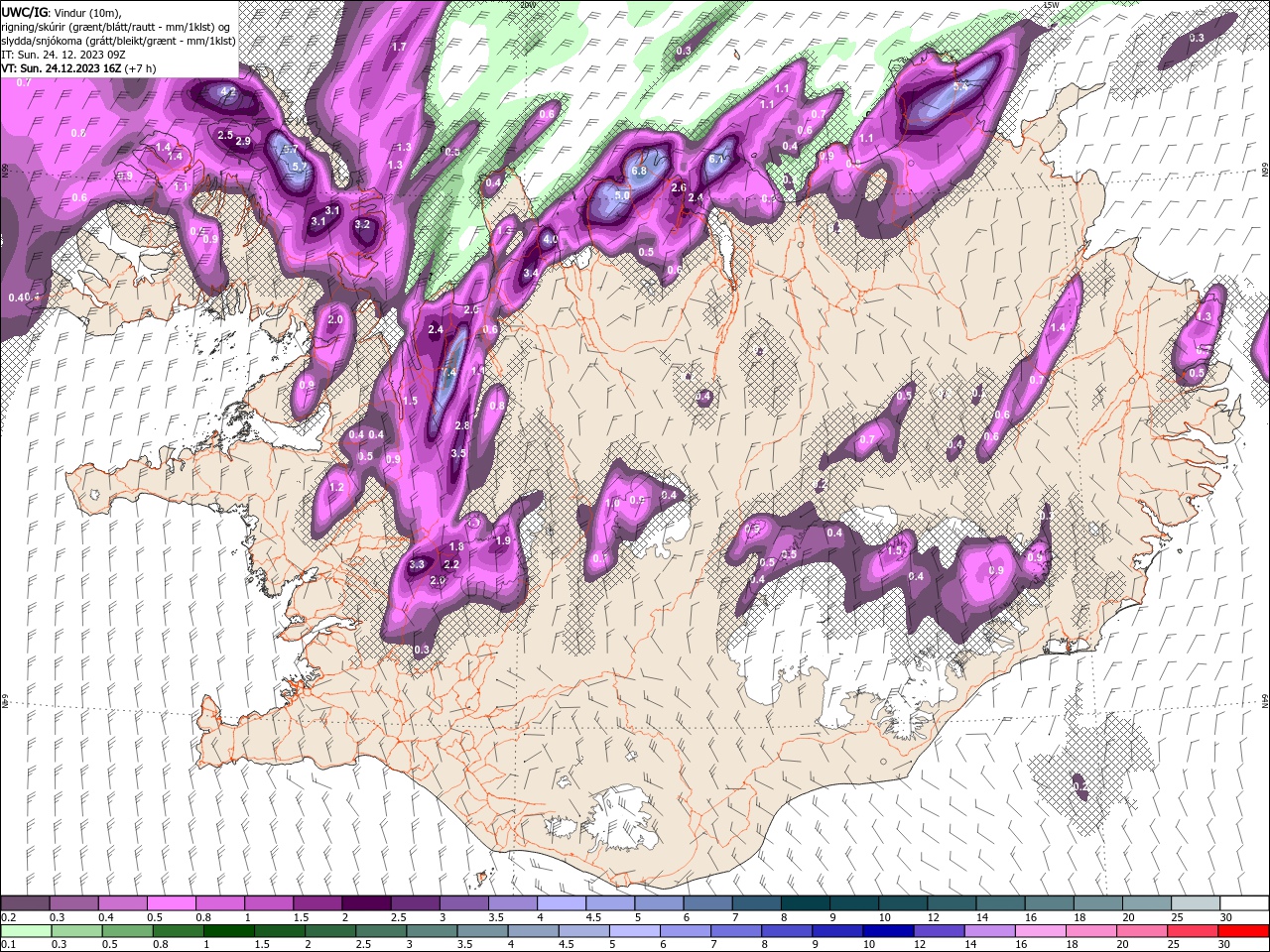1270x952 pixels.
Task: Click upper legend swatch between 25 and 30
Action: point(1196,903)
